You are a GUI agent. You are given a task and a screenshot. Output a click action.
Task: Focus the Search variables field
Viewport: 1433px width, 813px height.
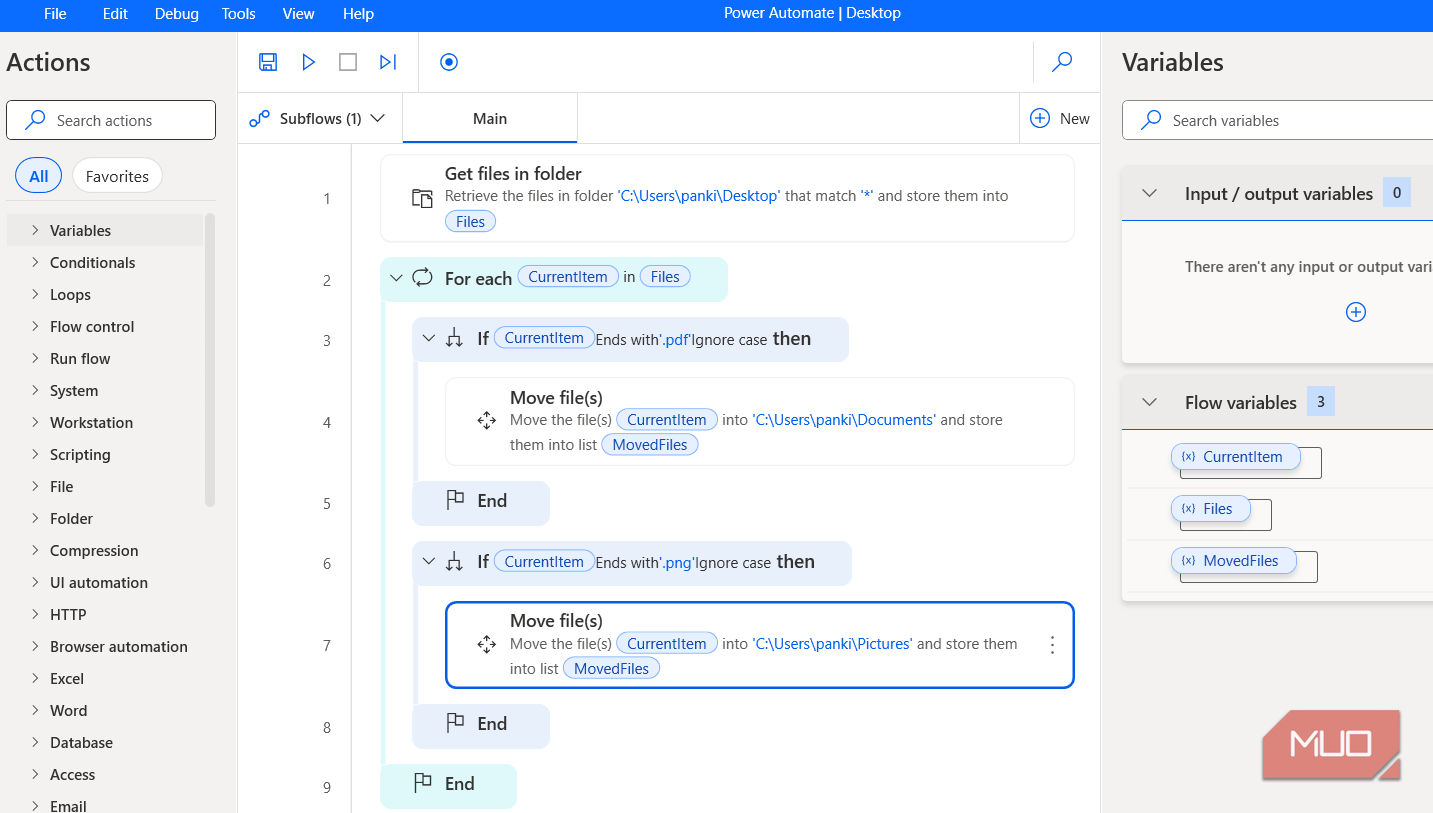(1278, 120)
